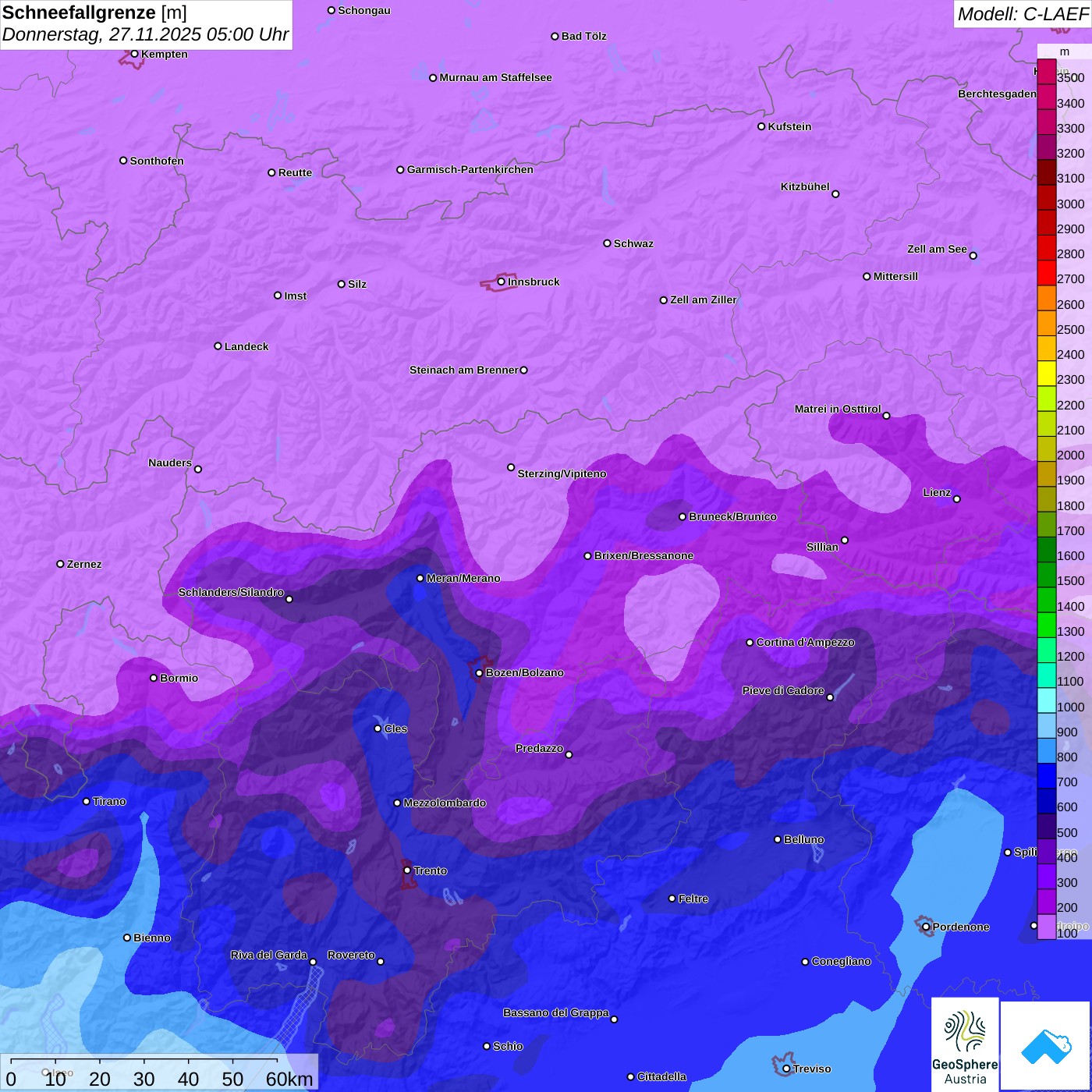The height and width of the screenshot is (1092, 1092).
Task: Select the Landeck marker dot
Action: [218, 346]
